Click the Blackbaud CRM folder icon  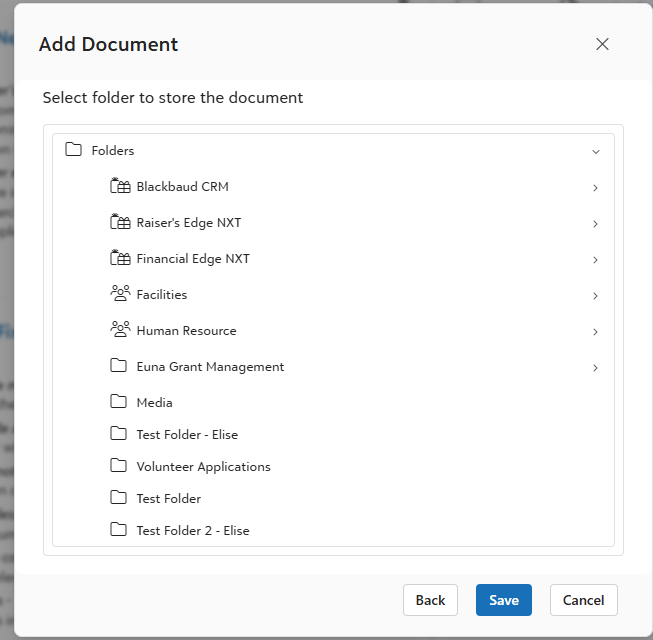[120, 186]
